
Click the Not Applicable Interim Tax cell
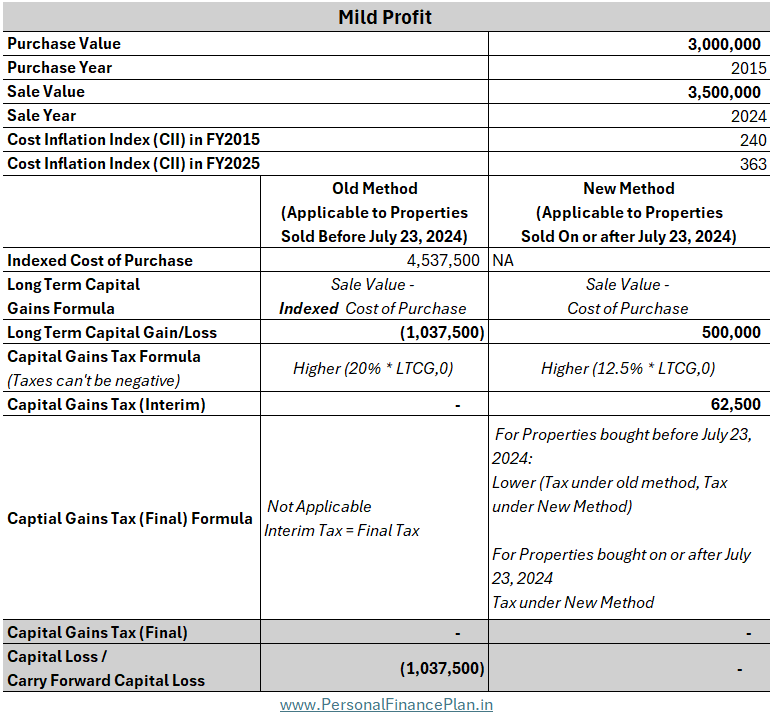[x=374, y=518]
